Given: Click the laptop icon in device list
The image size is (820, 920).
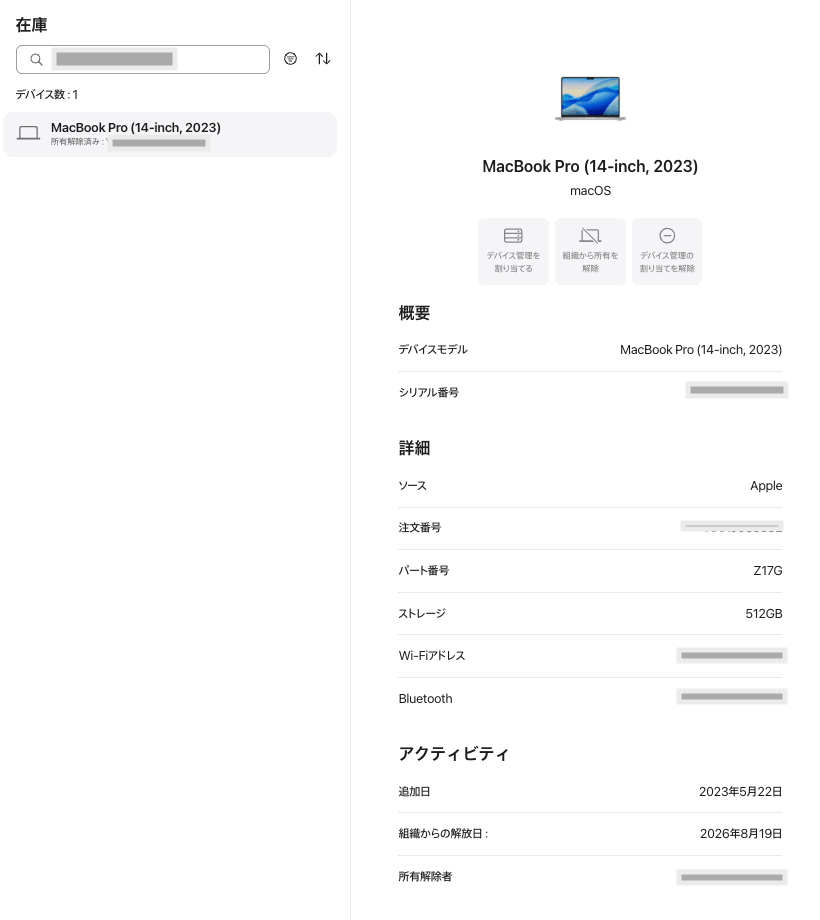Looking at the screenshot, I should [28, 133].
